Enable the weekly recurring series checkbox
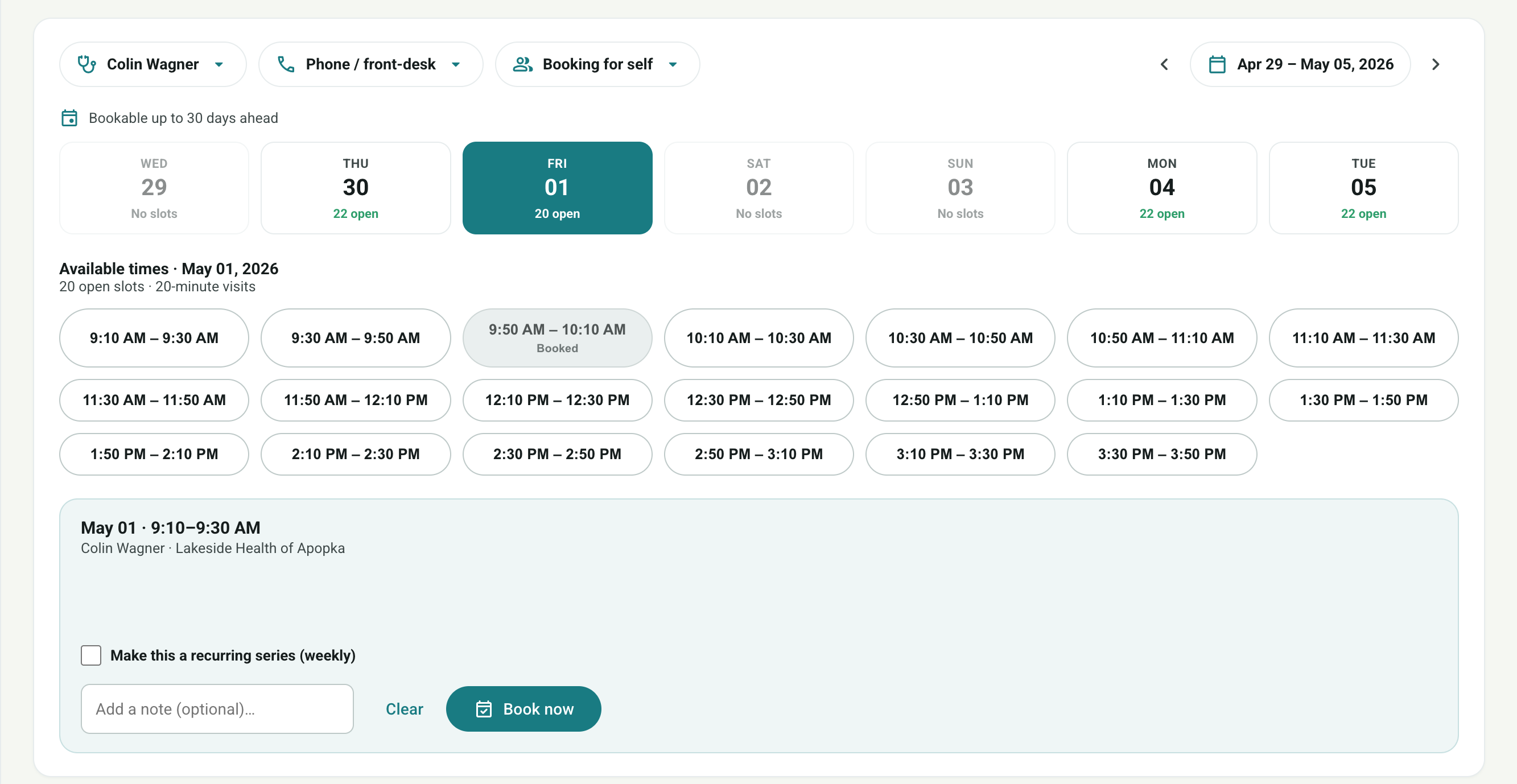The height and width of the screenshot is (784, 1517). pos(90,655)
